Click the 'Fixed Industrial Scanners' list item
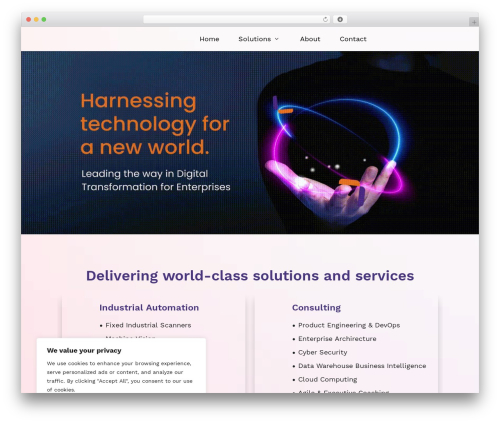The width and height of the screenshot is (500, 423). pos(148,325)
